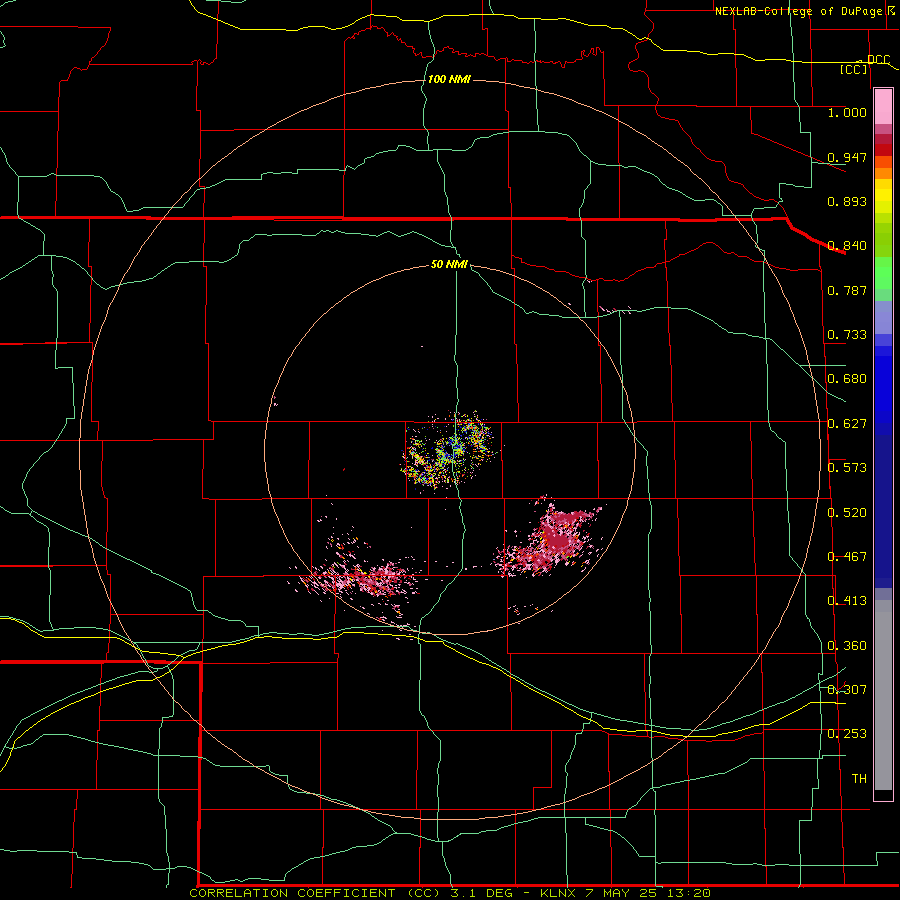The width and height of the screenshot is (900, 900).
Task: Click the 0.307 scale value
Action: 847,690
